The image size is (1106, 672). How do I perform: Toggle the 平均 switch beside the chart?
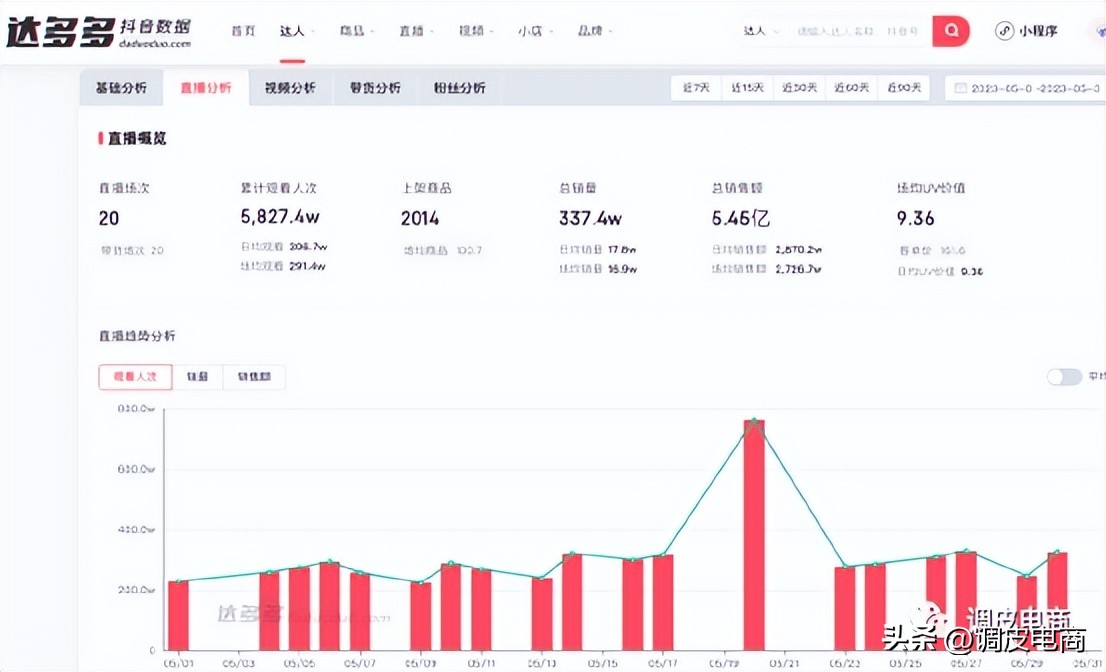(1063, 376)
